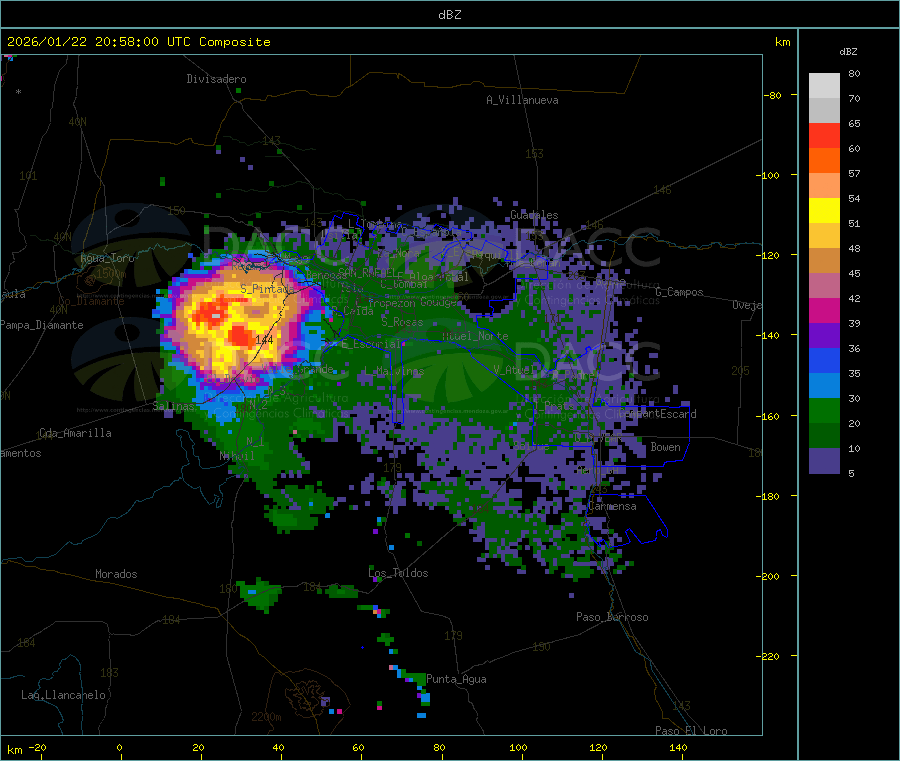Click the A_Villanueva place label

point(522,100)
